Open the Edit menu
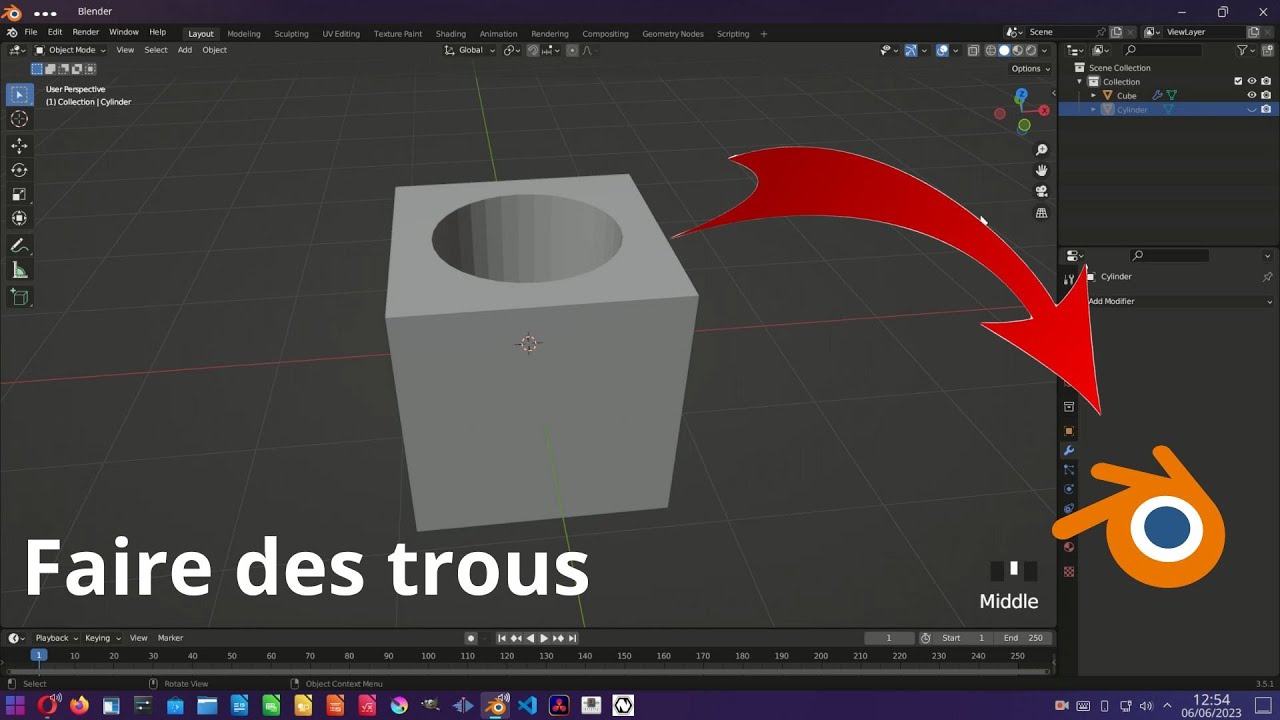This screenshot has width=1280, height=720. pos(55,32)
